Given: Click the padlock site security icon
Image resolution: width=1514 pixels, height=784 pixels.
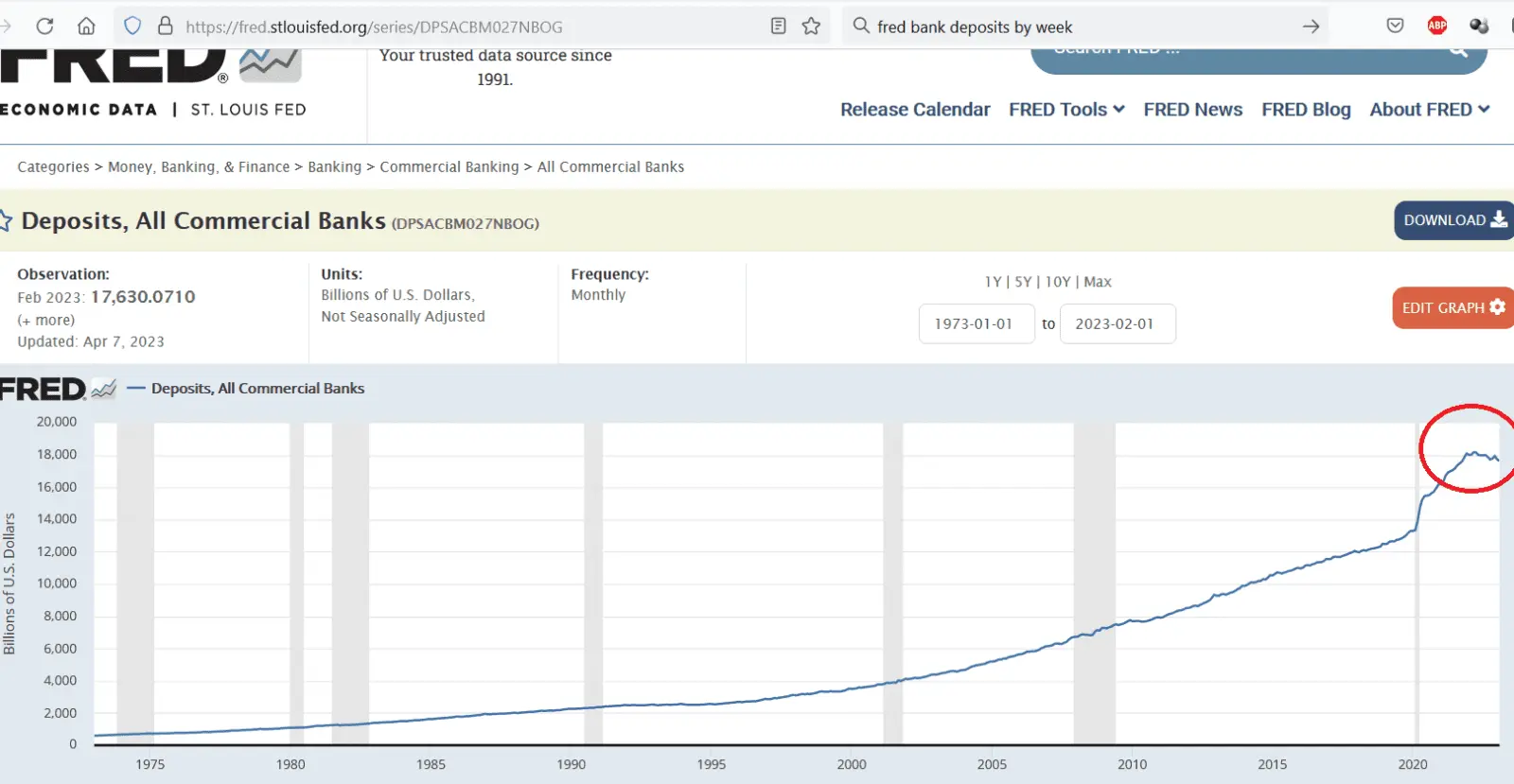Looking at the screenshot, I should tap(165, 26).
